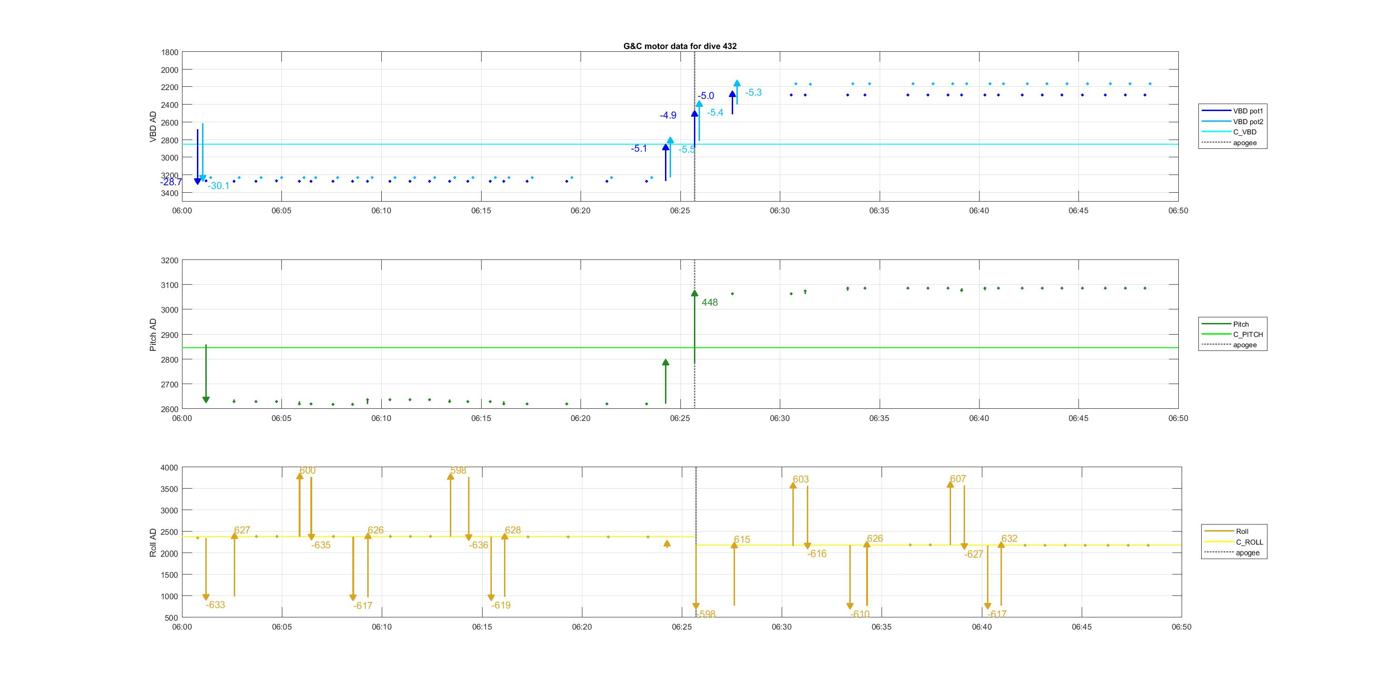The image size is (1400, 693).
Task: Click the '3400' tick on the VBD axis
Action: (x=170, y=193)
